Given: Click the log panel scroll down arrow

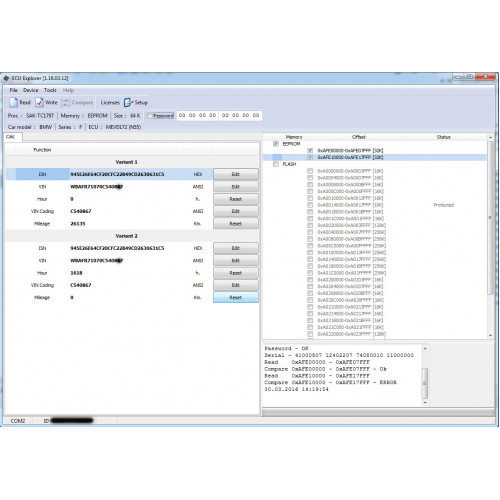Looking at the screenshot, I should coord(425,403).
